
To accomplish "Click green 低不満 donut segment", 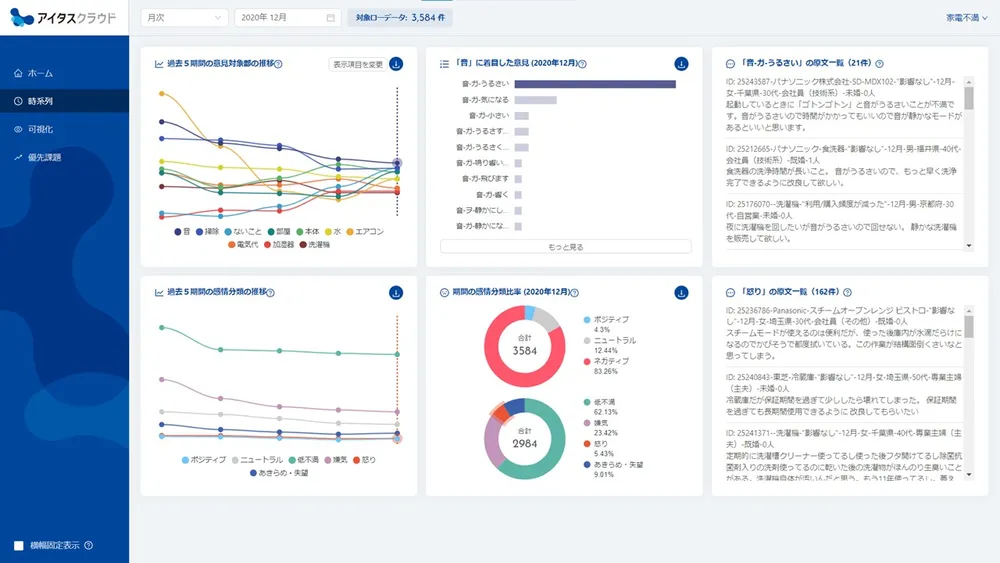I will pyautogui.click(x=556, y=446).
